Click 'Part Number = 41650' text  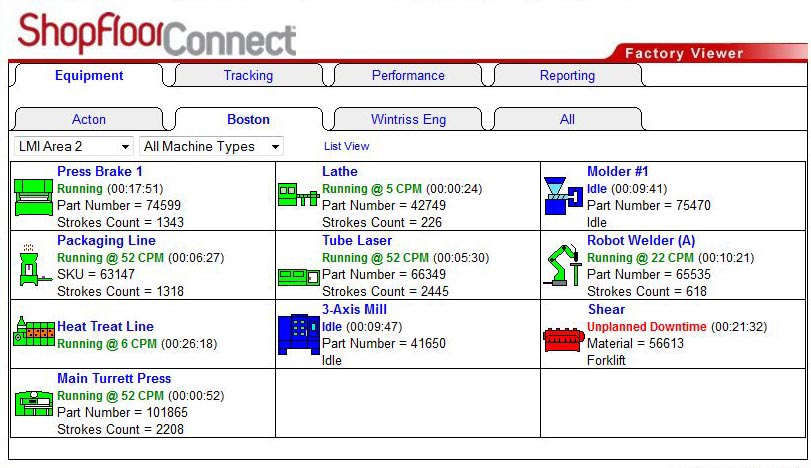point(384,343)
